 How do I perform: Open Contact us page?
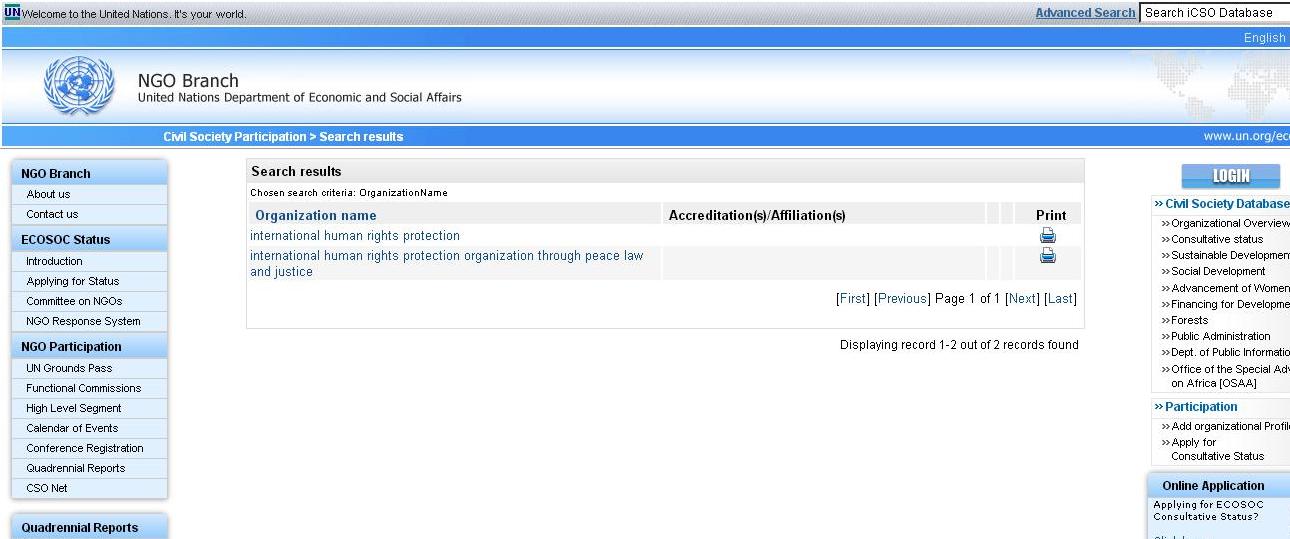click(52, 214)
